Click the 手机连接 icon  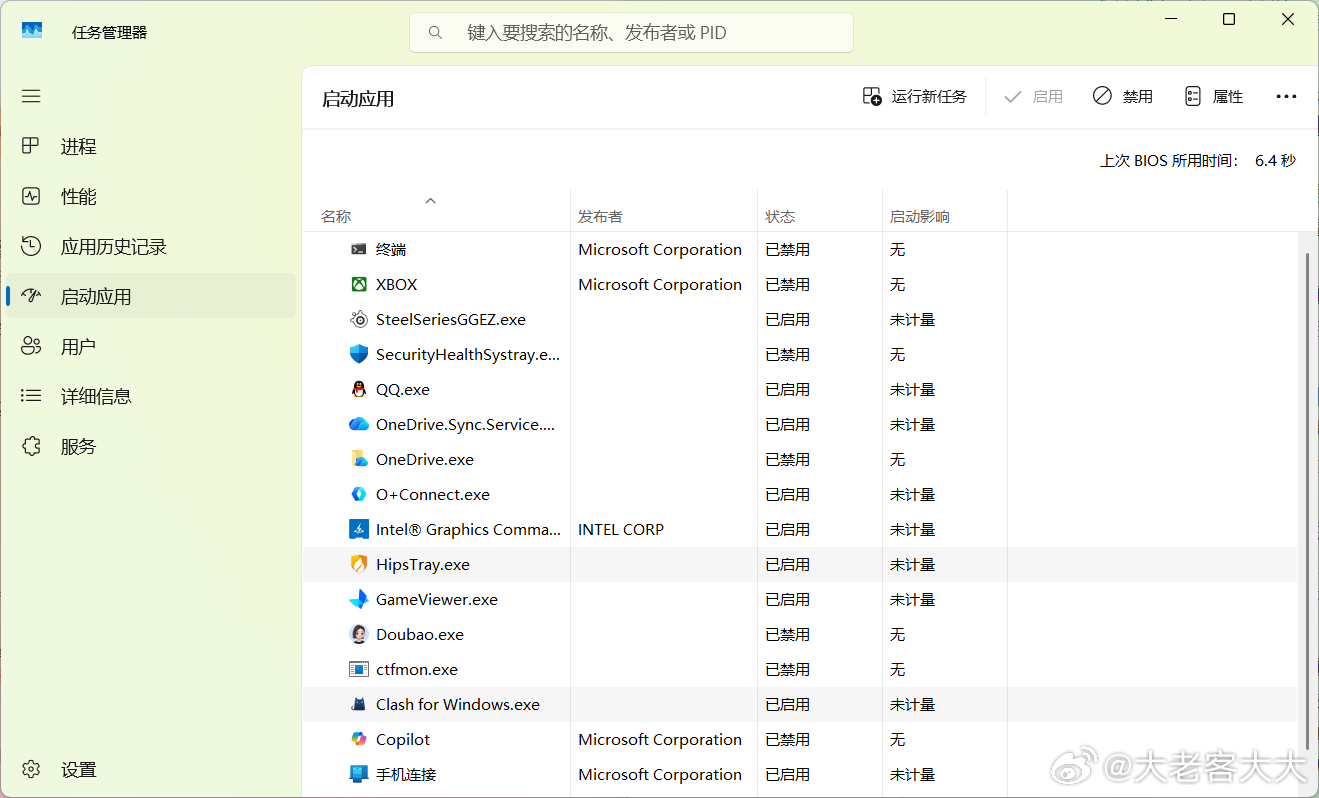[359, 774]
